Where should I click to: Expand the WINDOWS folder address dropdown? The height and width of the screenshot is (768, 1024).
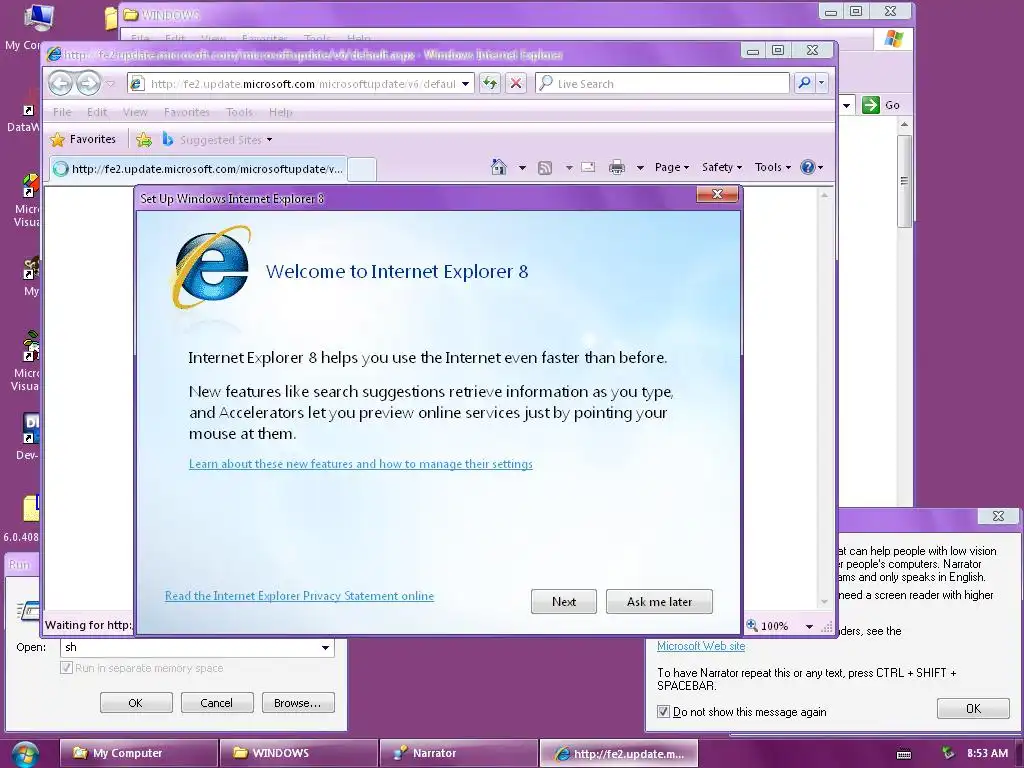tap(846, 105)
